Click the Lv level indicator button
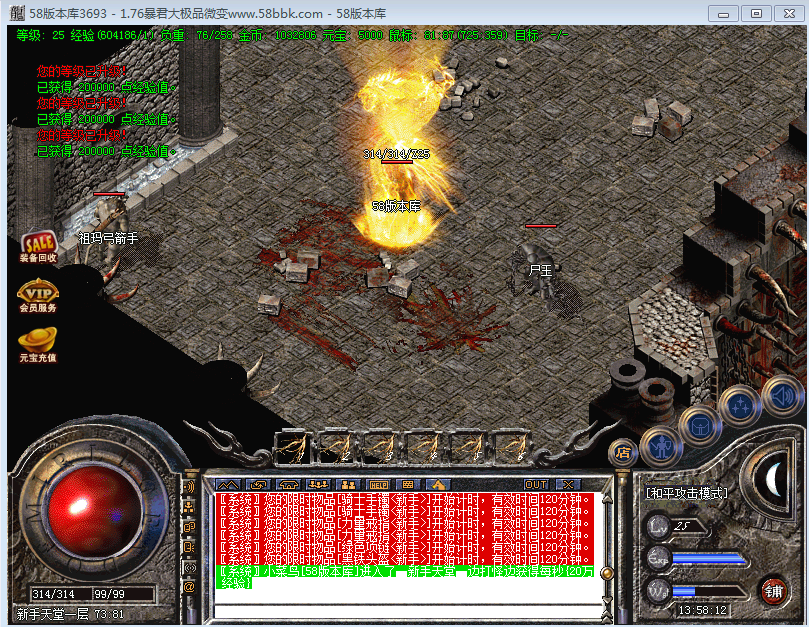This screenshot has height=627, width=809. pyautogui.click(x=659, y=526)
